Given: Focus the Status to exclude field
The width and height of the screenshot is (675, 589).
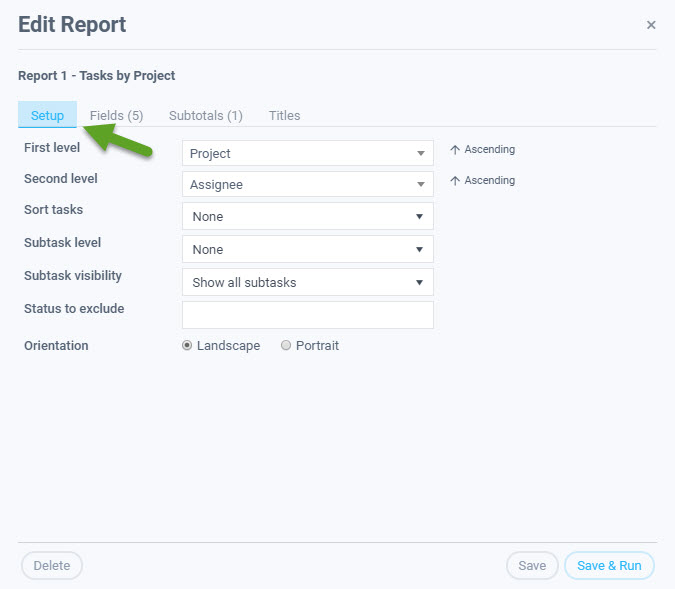Looking at the screenshot, I should point(308,315).
